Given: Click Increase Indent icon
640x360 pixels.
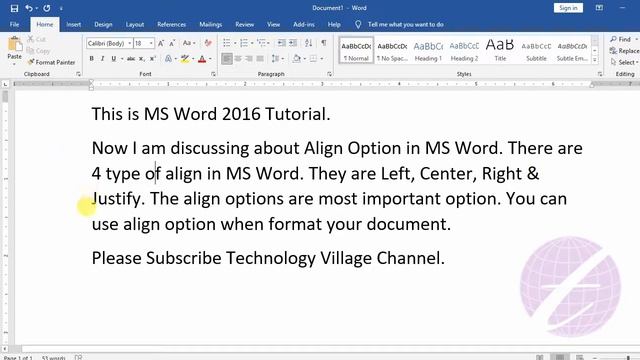Looking at the screenshot, I should [x=293, y=43].
